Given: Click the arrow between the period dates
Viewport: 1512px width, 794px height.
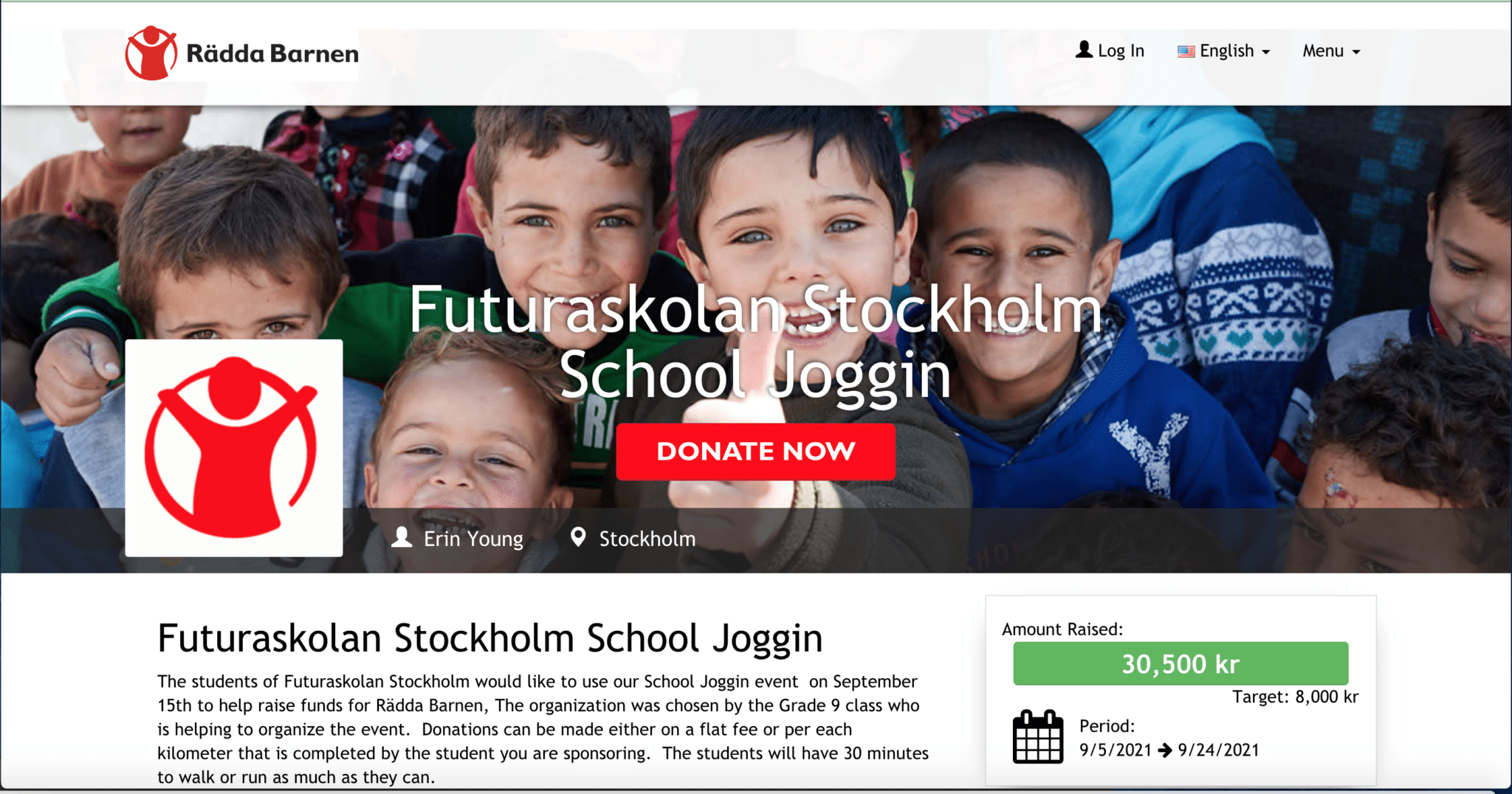Looking at the screenshot, I should click(x=1165, y=750).
